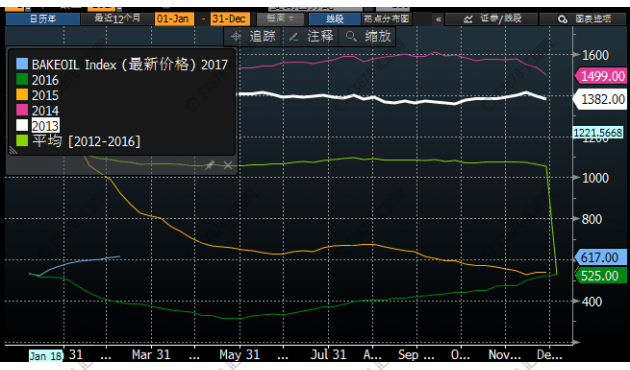Image resolution: width=630 pixels, height=370 pixels.
Task: Select the 2014 legend label
Action: [45, 110]
